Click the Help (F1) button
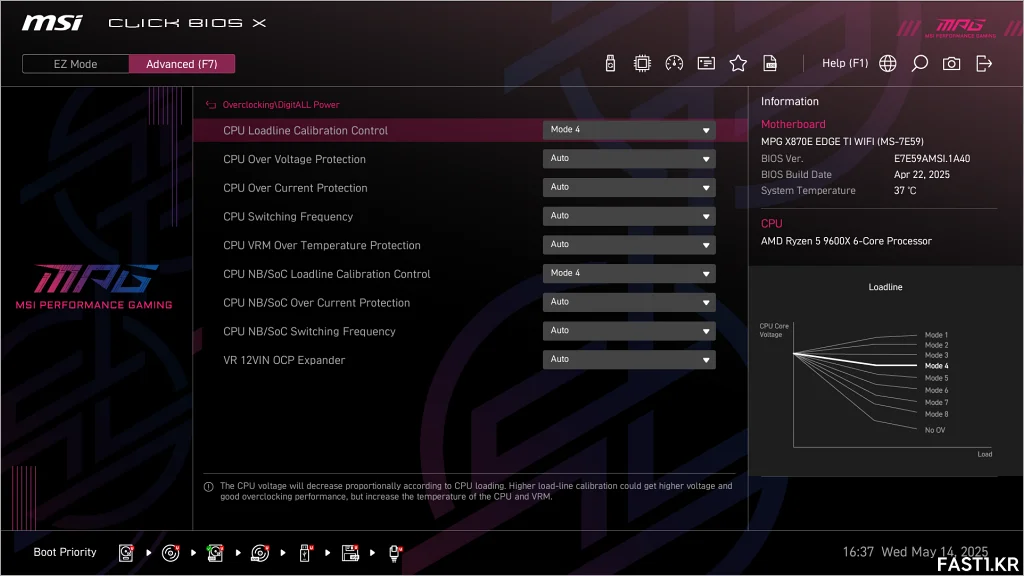Viewport: 1024px width, 576px height. 845,63
